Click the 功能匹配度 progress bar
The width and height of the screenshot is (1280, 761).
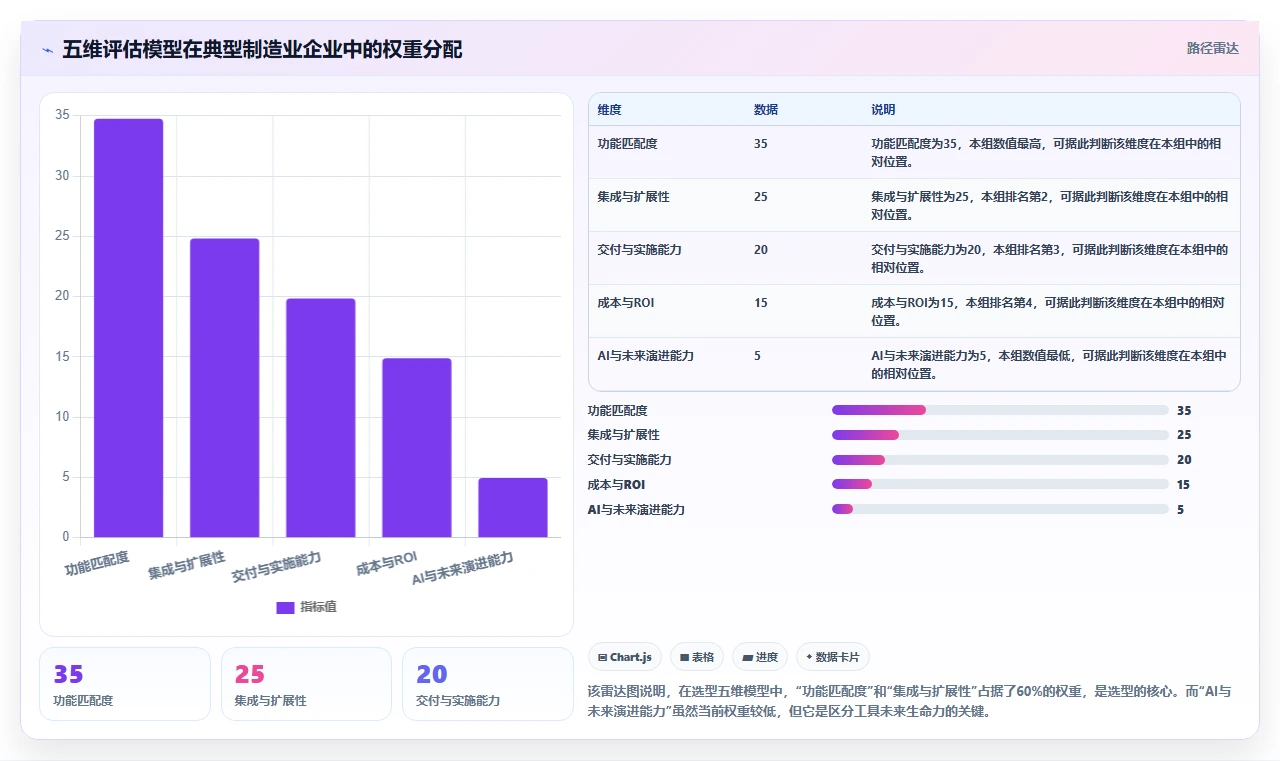click(1000, 410)
